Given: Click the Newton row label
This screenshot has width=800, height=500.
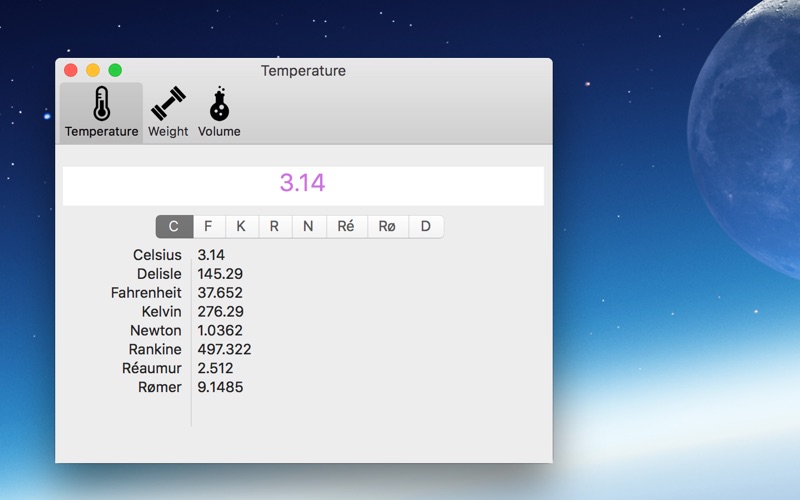Looking at the screenshot, I should pyautogui.click(x=156, y=330).
